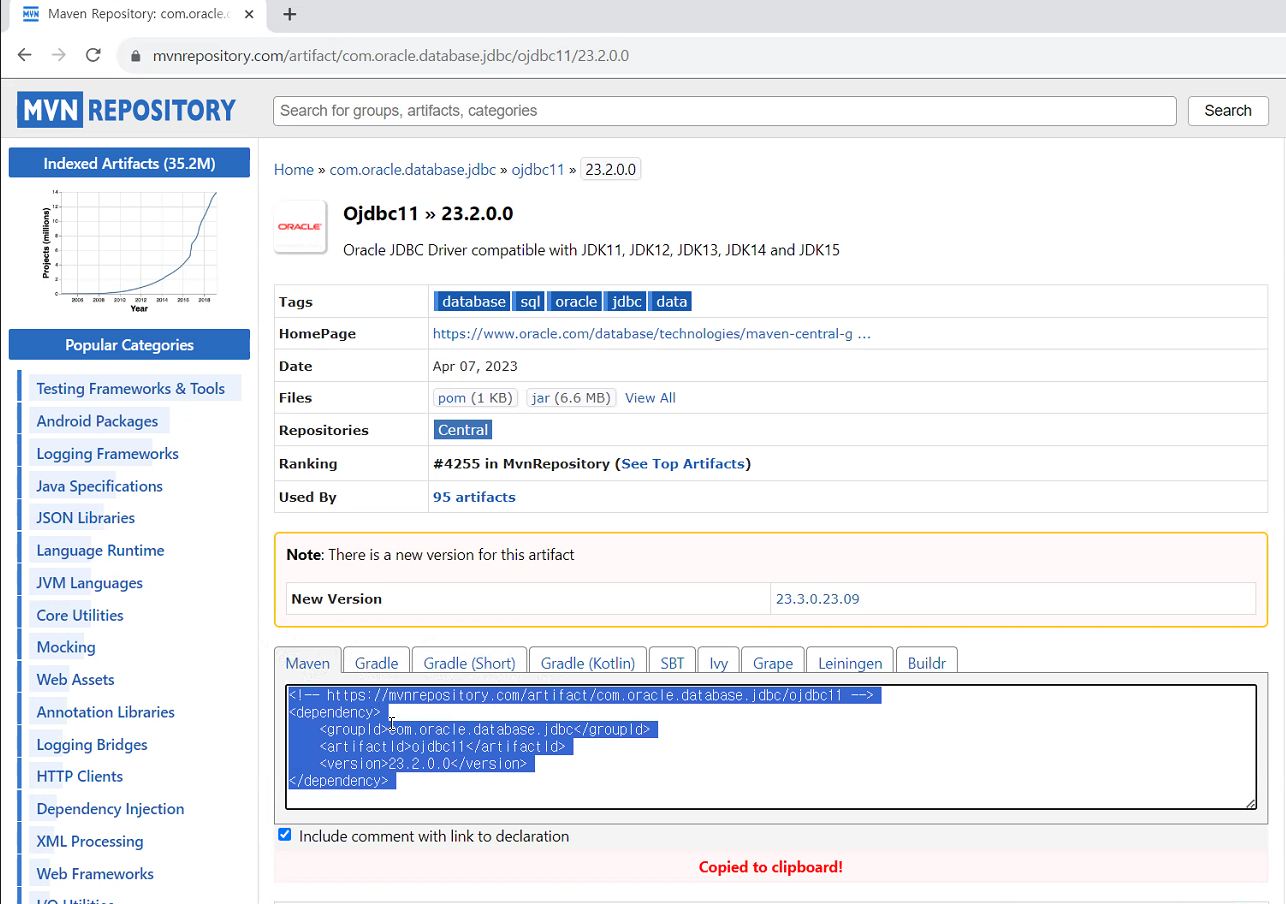Image resolution: width=1286 pixels, height=904 pixels.
Task: Open Testing Frameworks & Tools category
Action: 131,388
